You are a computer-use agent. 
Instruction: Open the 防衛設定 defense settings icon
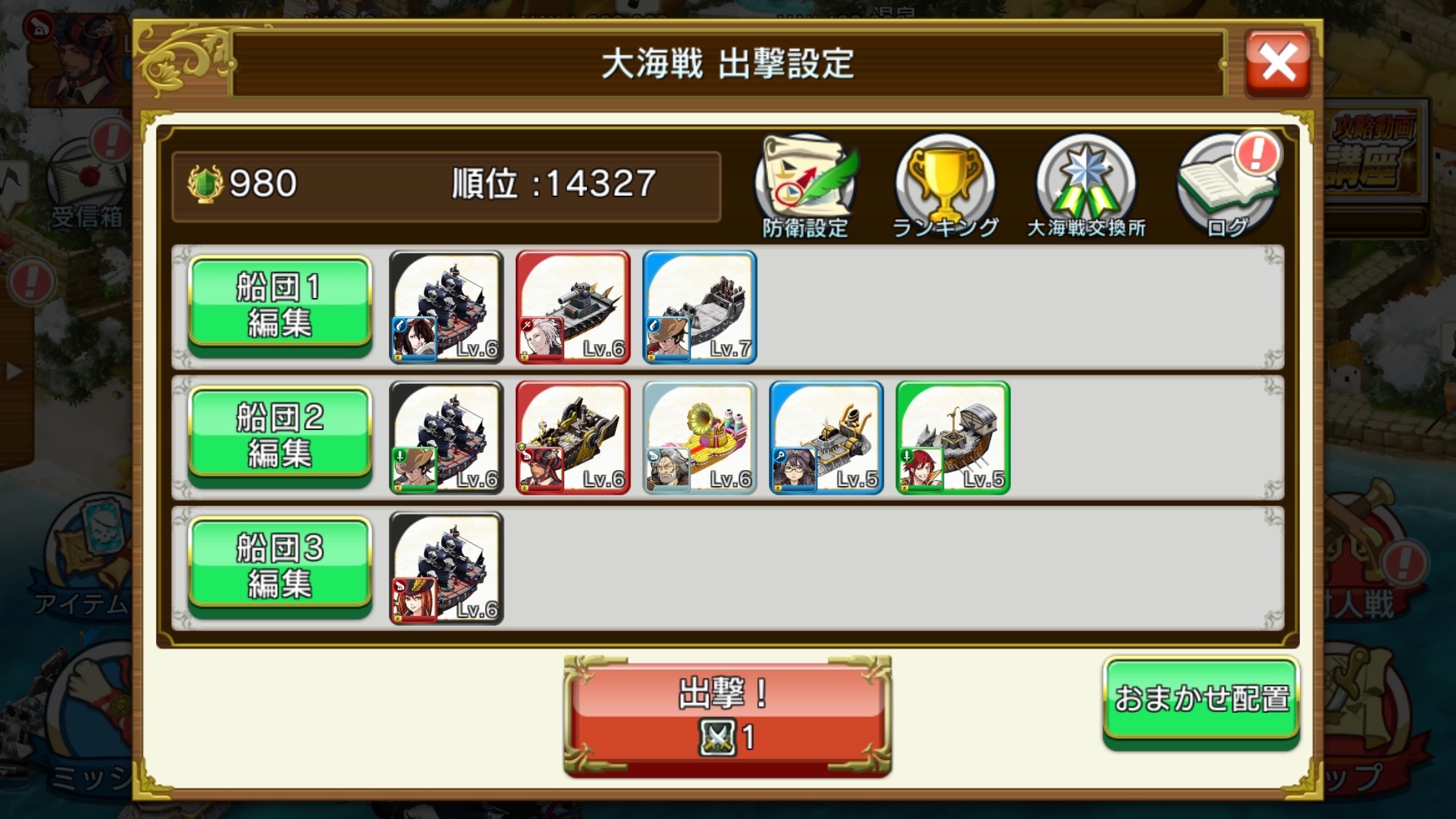pos(806,186)
